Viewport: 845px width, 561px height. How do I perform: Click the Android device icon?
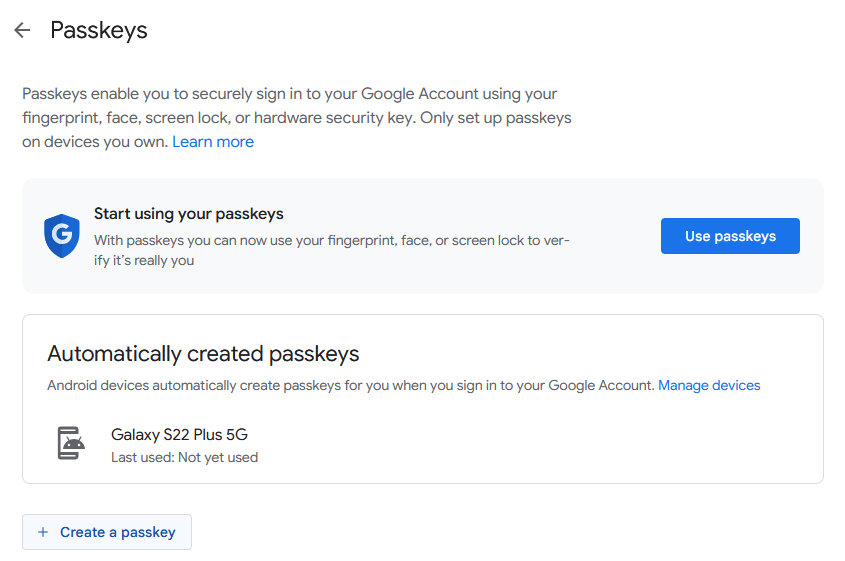pyautogui.click(x=71, y=443)
